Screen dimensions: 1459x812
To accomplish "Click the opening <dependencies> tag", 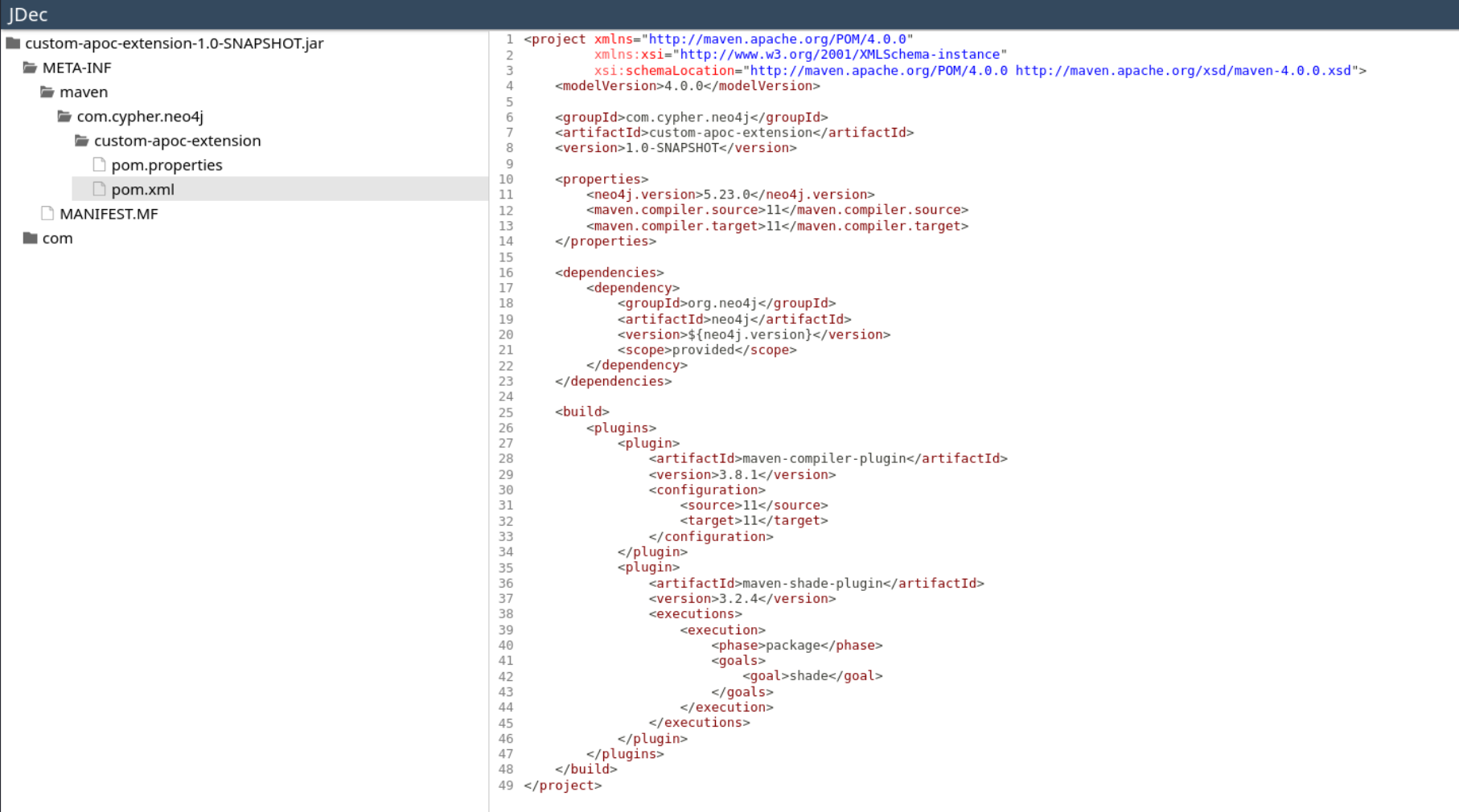I will tap(609, 273).
